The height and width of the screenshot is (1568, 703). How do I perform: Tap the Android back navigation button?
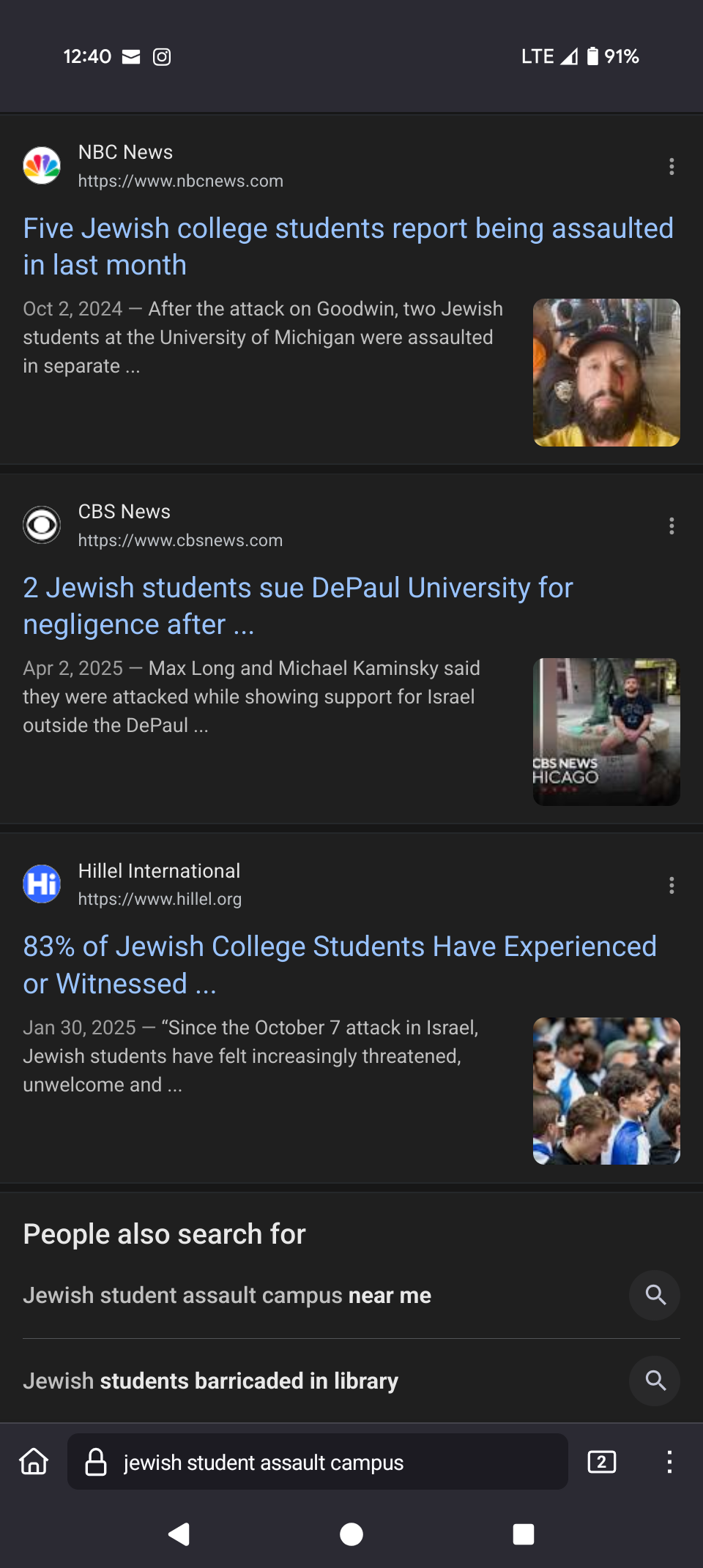(179, 1534)
